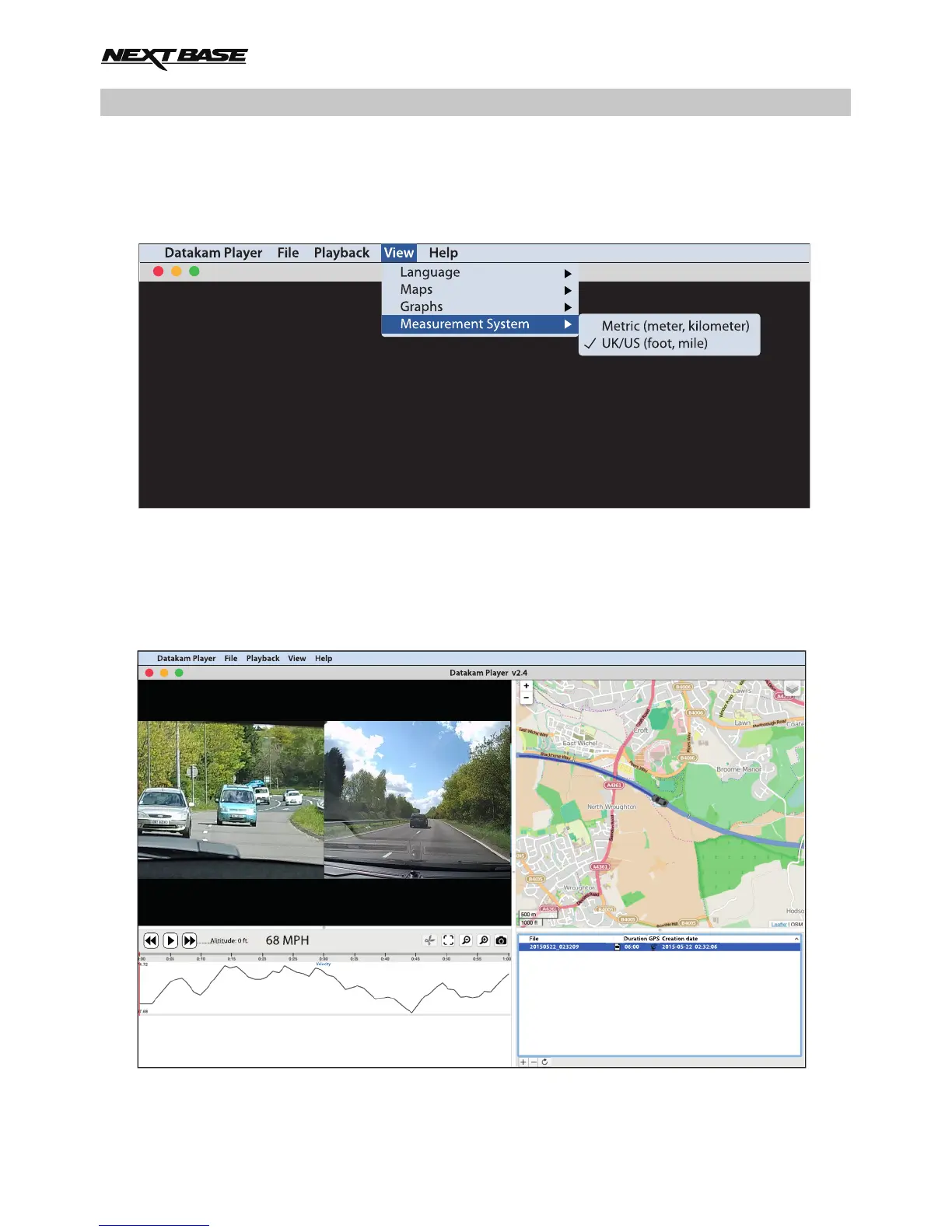Screen dimensions: 952x1232
Task: Open the File menu in the bottom player window
Action: [231, 659]
